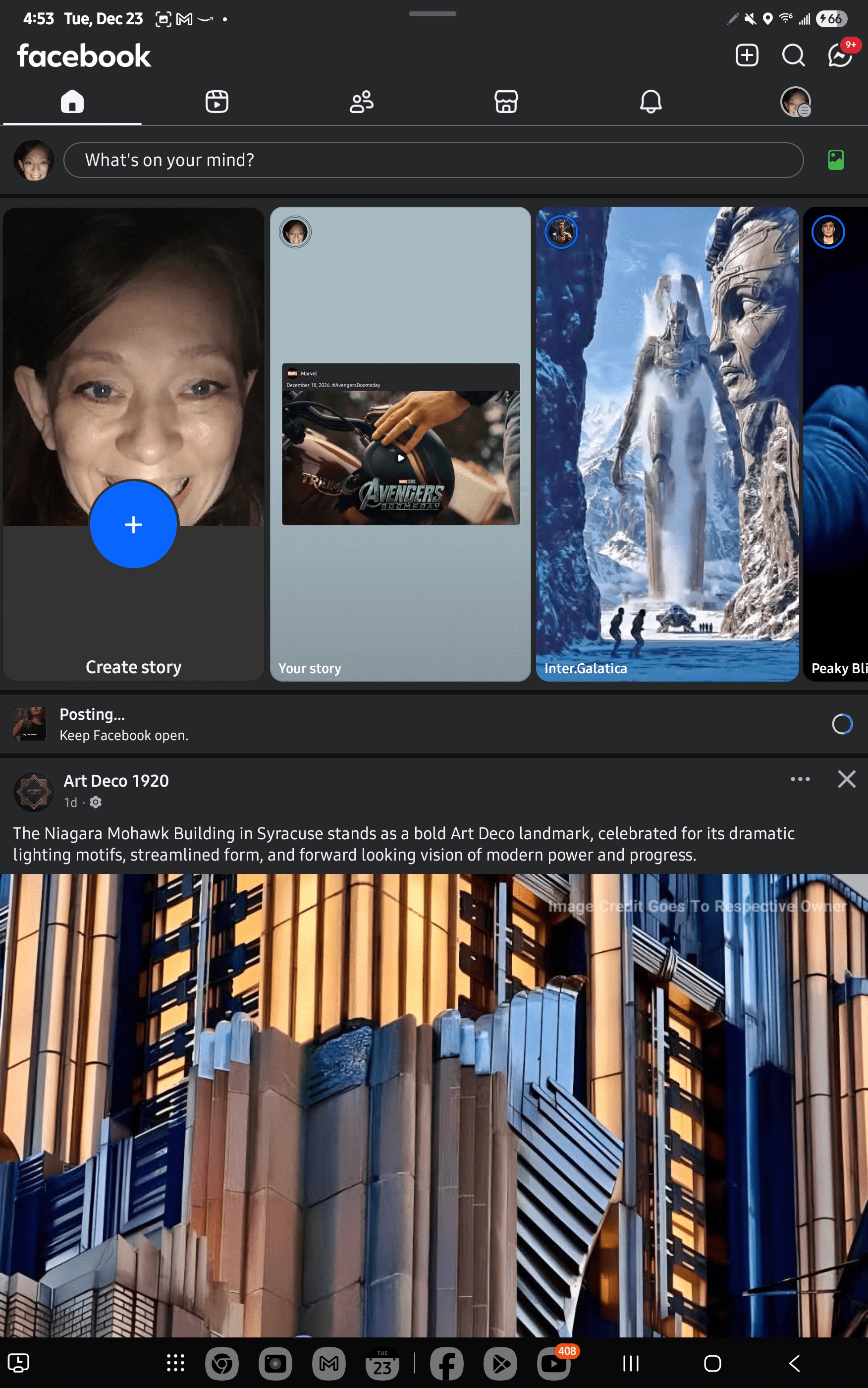
Task: Expand the three-dot options on Art Deco post
Action: (800, 779)
